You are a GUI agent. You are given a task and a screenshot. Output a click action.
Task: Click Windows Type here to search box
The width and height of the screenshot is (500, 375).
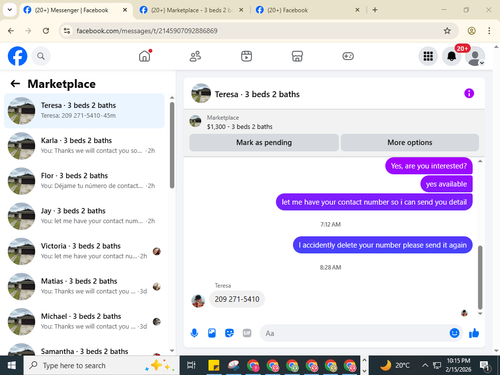(x=101, y=365)
